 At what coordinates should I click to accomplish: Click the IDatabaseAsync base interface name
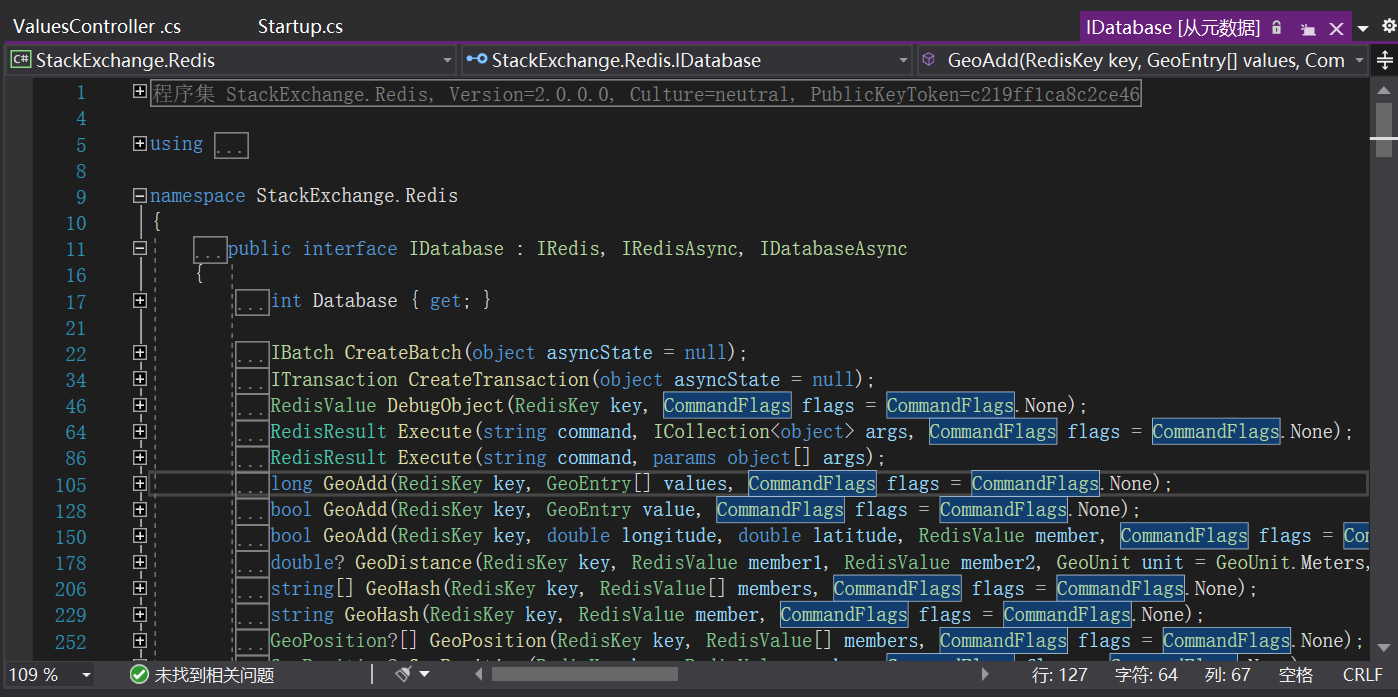pos(834,249)
